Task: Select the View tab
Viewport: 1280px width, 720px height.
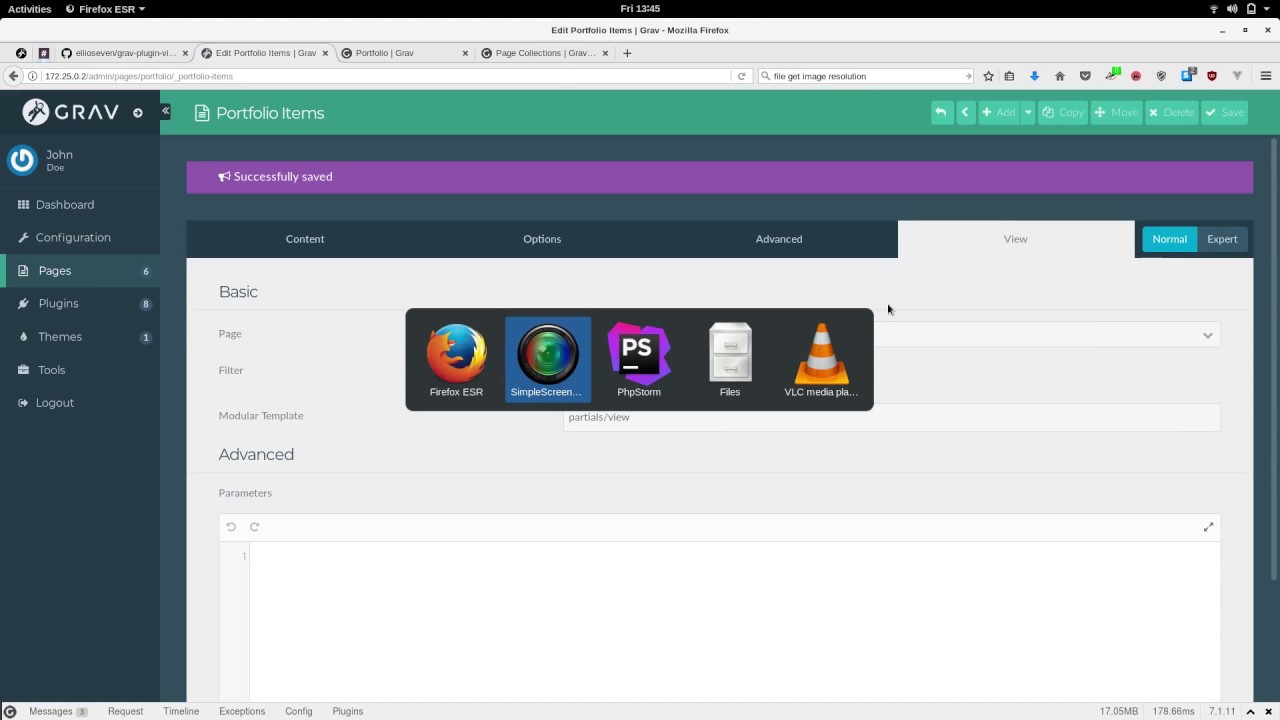Action: tap(1015, 239)
